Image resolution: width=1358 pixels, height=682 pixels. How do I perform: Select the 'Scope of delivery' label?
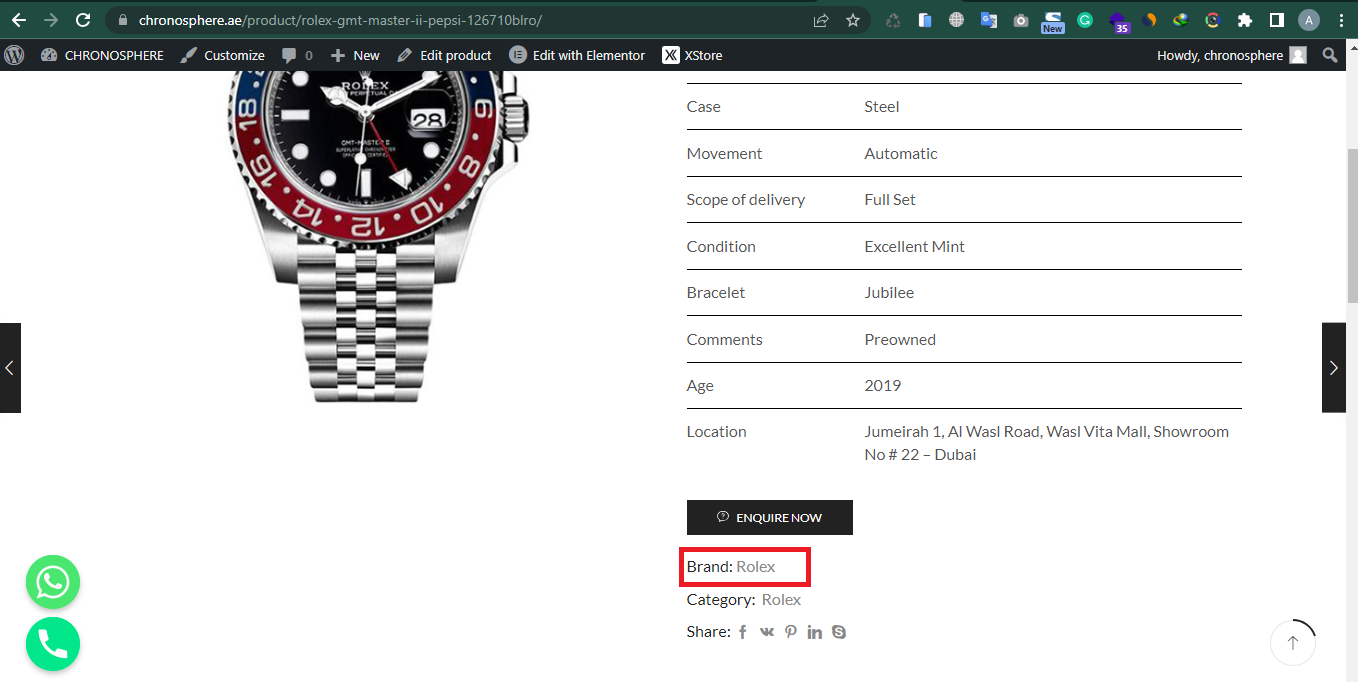[x=746, y=199]
